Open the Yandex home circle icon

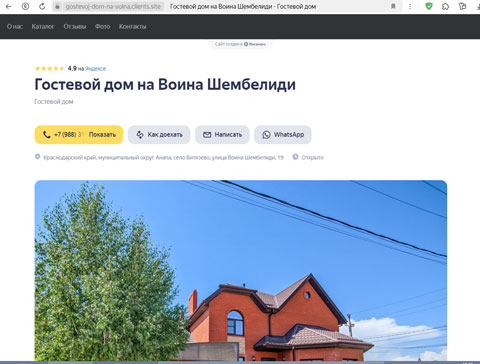point(25,6)
